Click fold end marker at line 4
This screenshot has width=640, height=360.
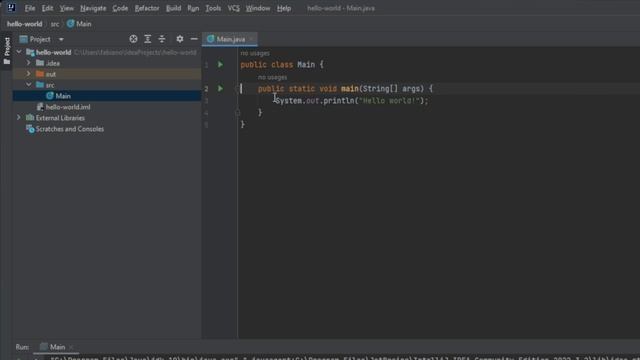(x=238, y=113)
